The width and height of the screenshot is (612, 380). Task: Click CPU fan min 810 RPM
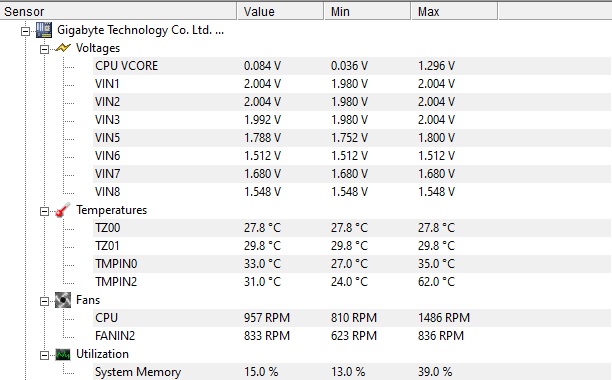coord(354,318)
